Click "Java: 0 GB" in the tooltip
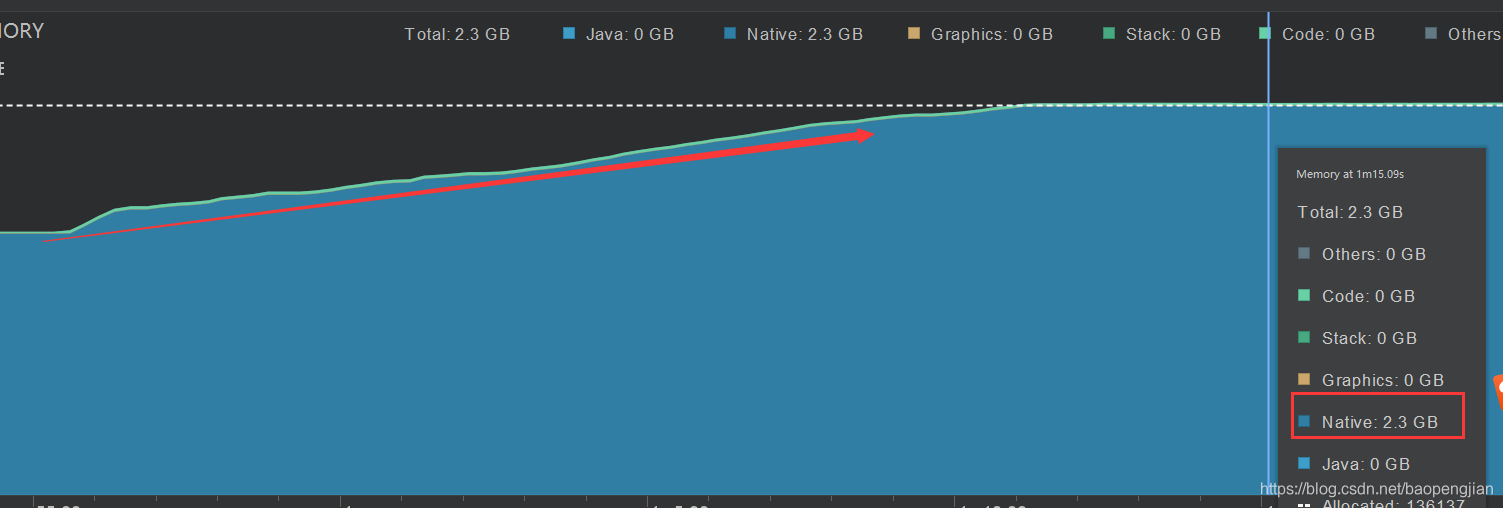The height and width of the screenshot is (508, 1503). coord(1365,464)
